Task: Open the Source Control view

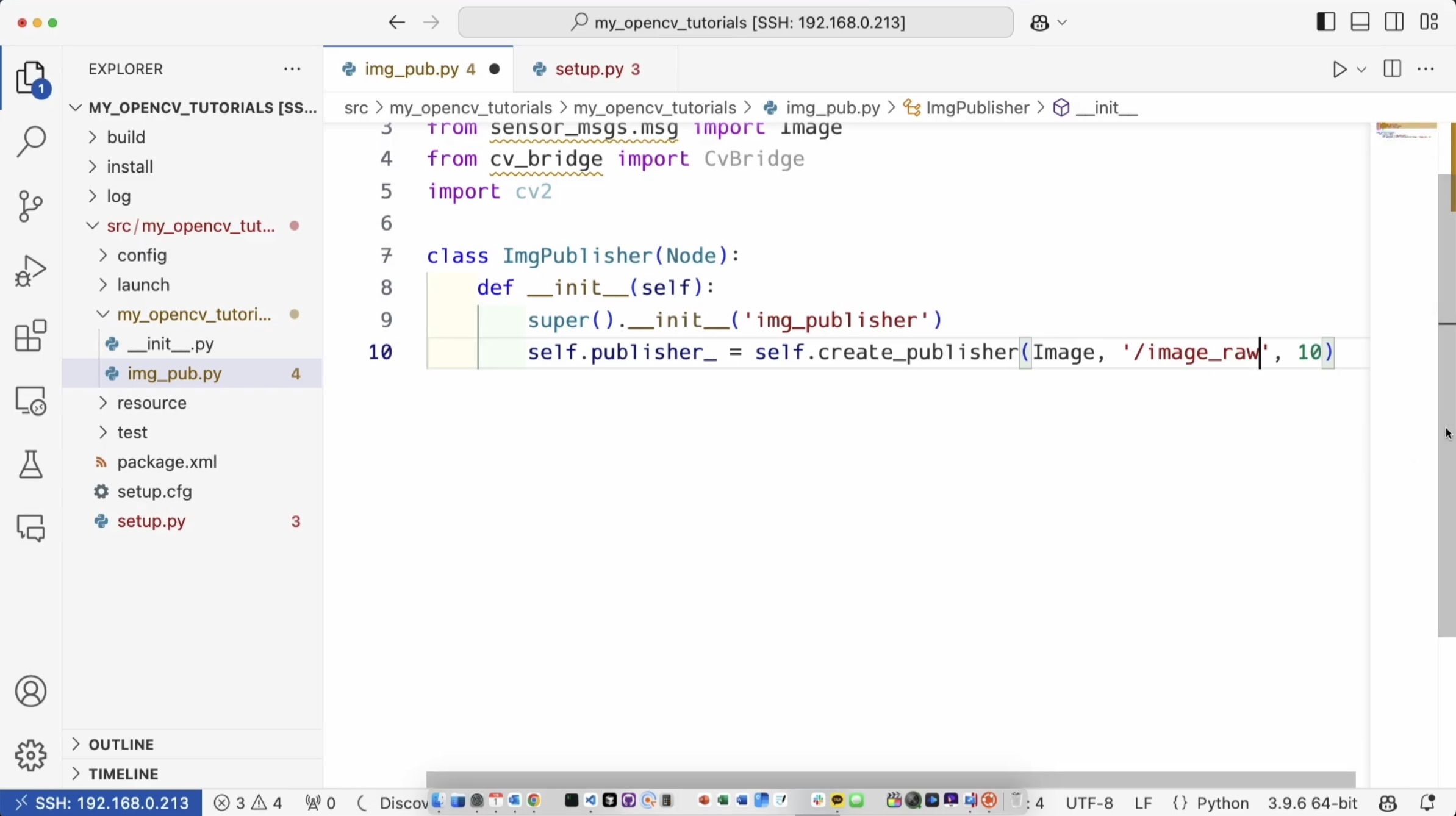Action: [30, 206]
